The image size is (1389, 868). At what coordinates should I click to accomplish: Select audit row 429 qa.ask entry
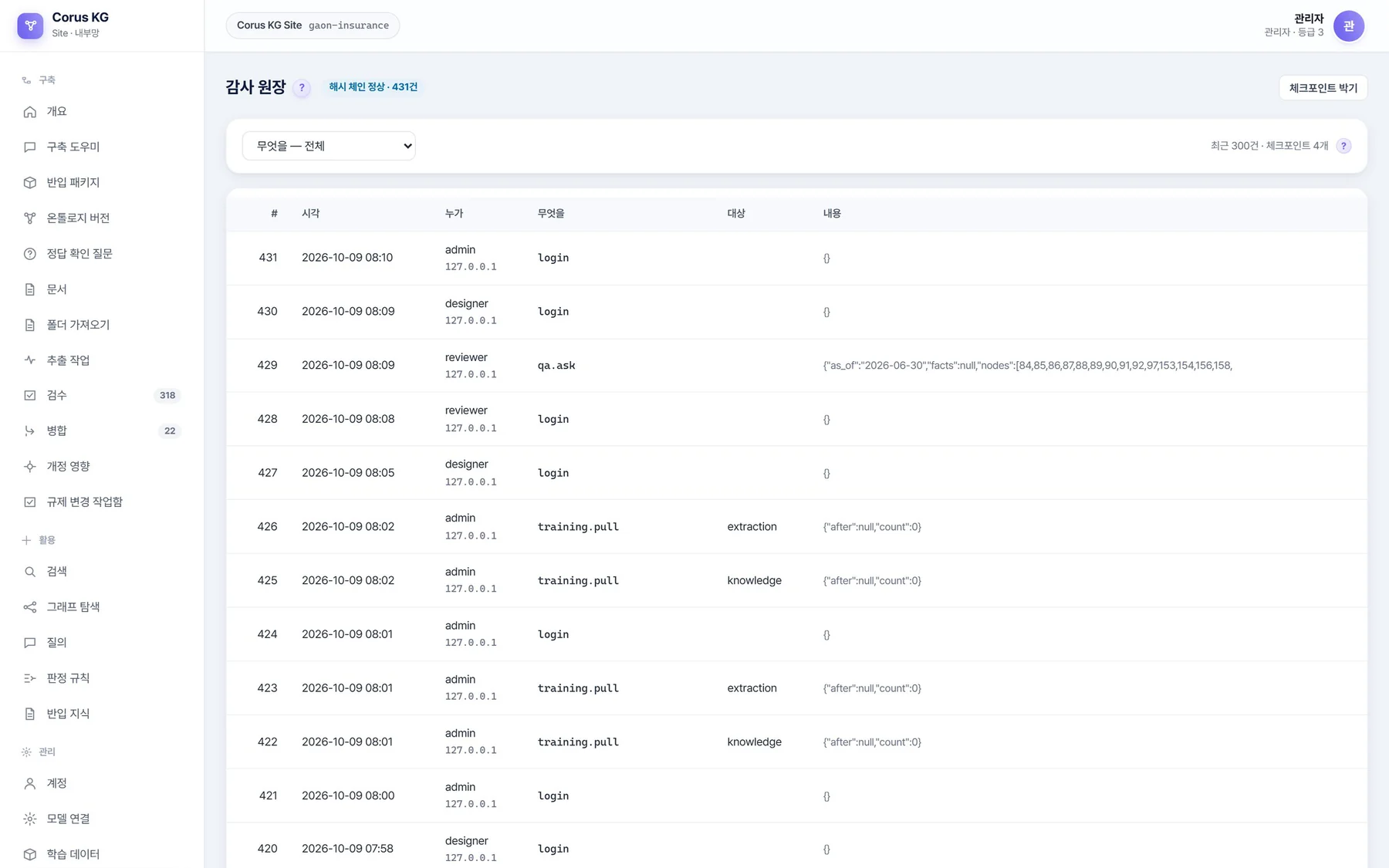pos(796,366)
